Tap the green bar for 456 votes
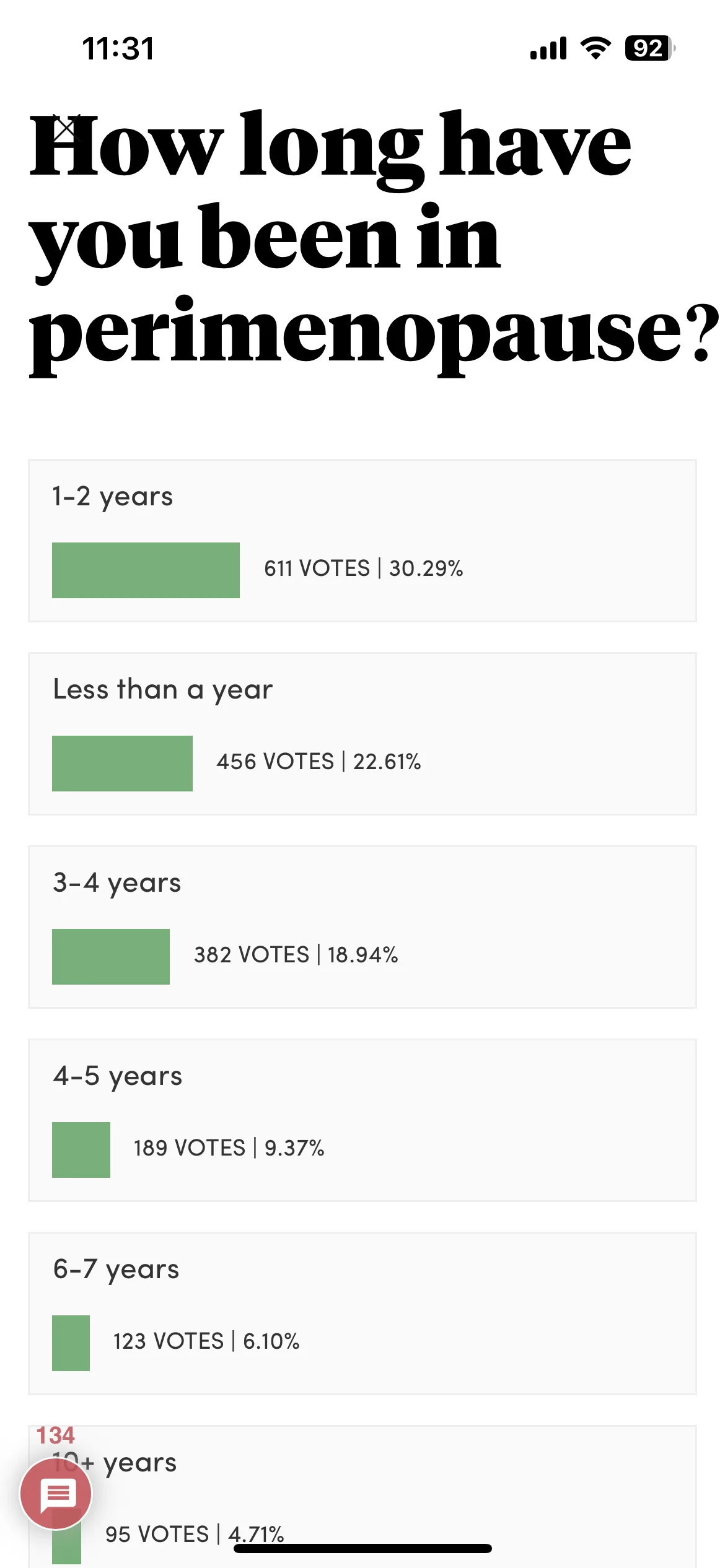The height and width of the screenshot is (1568, 725). 122,764
